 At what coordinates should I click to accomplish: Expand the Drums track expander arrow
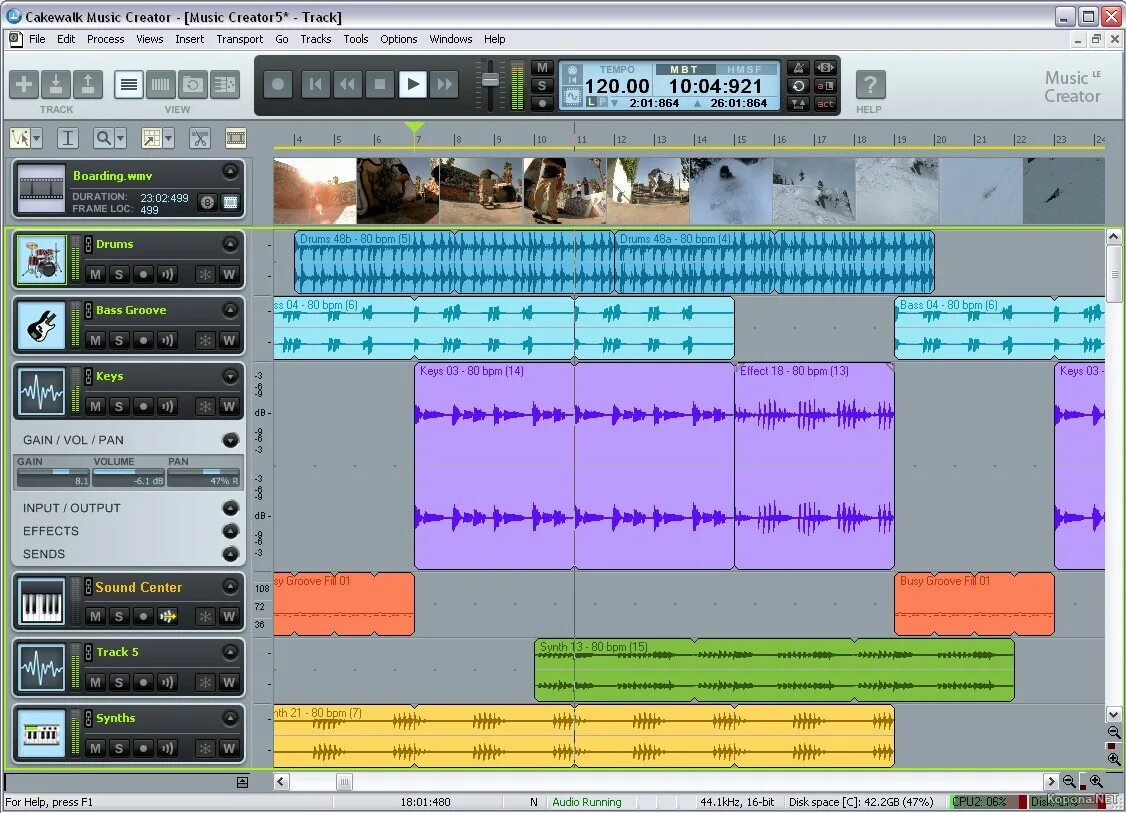231,244
